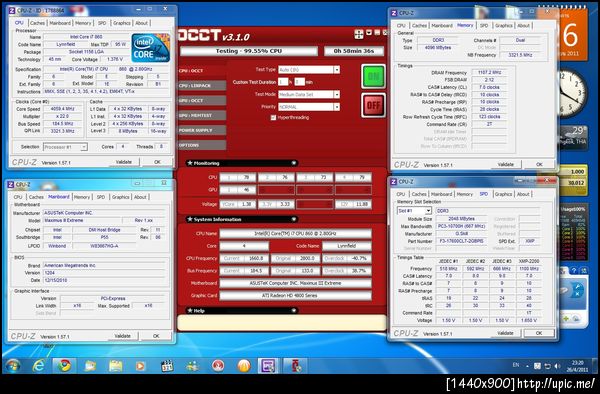
Task: Click the CPU Name field in OCCT
Action: (x=295, y=233)
